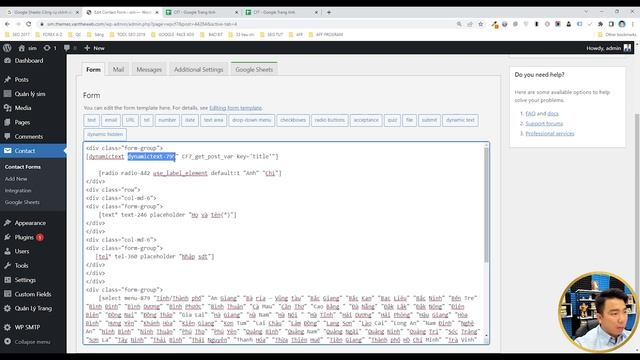This screenshot has width=640, height=360.
Task: Go back in the browser
Action: (x=7, y=24)
